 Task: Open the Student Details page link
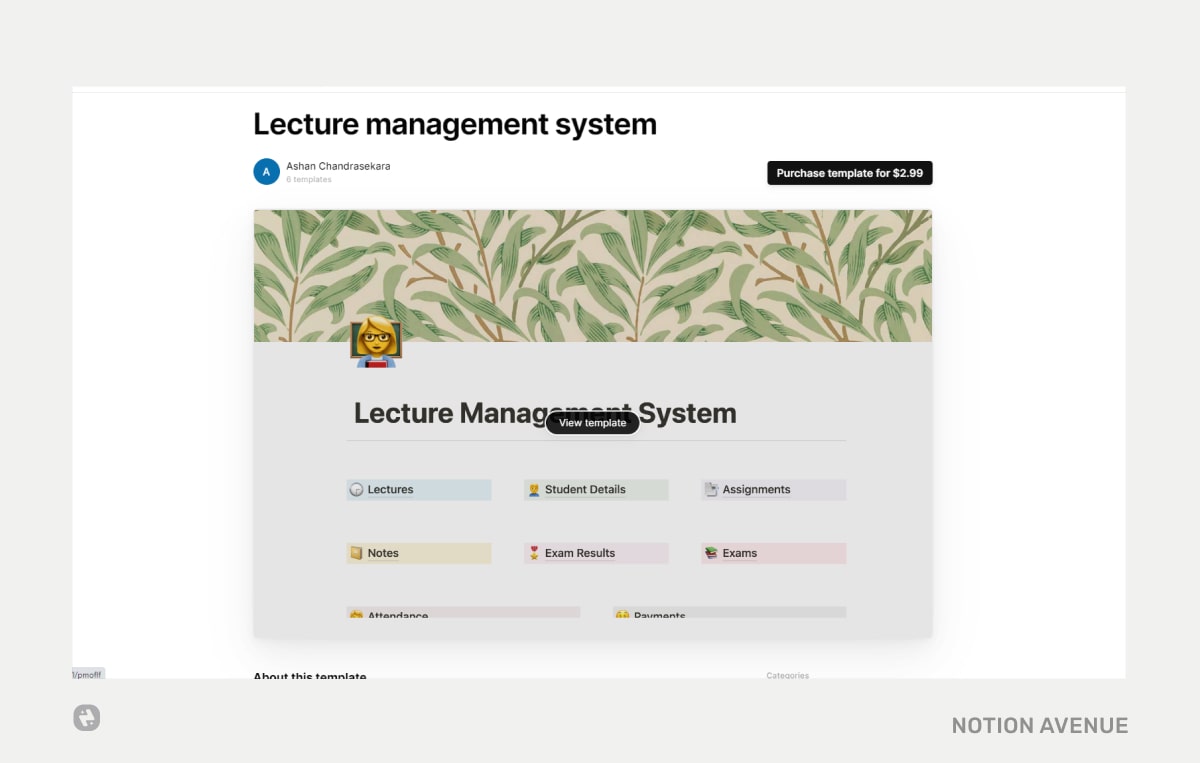(x=585, y=489)
